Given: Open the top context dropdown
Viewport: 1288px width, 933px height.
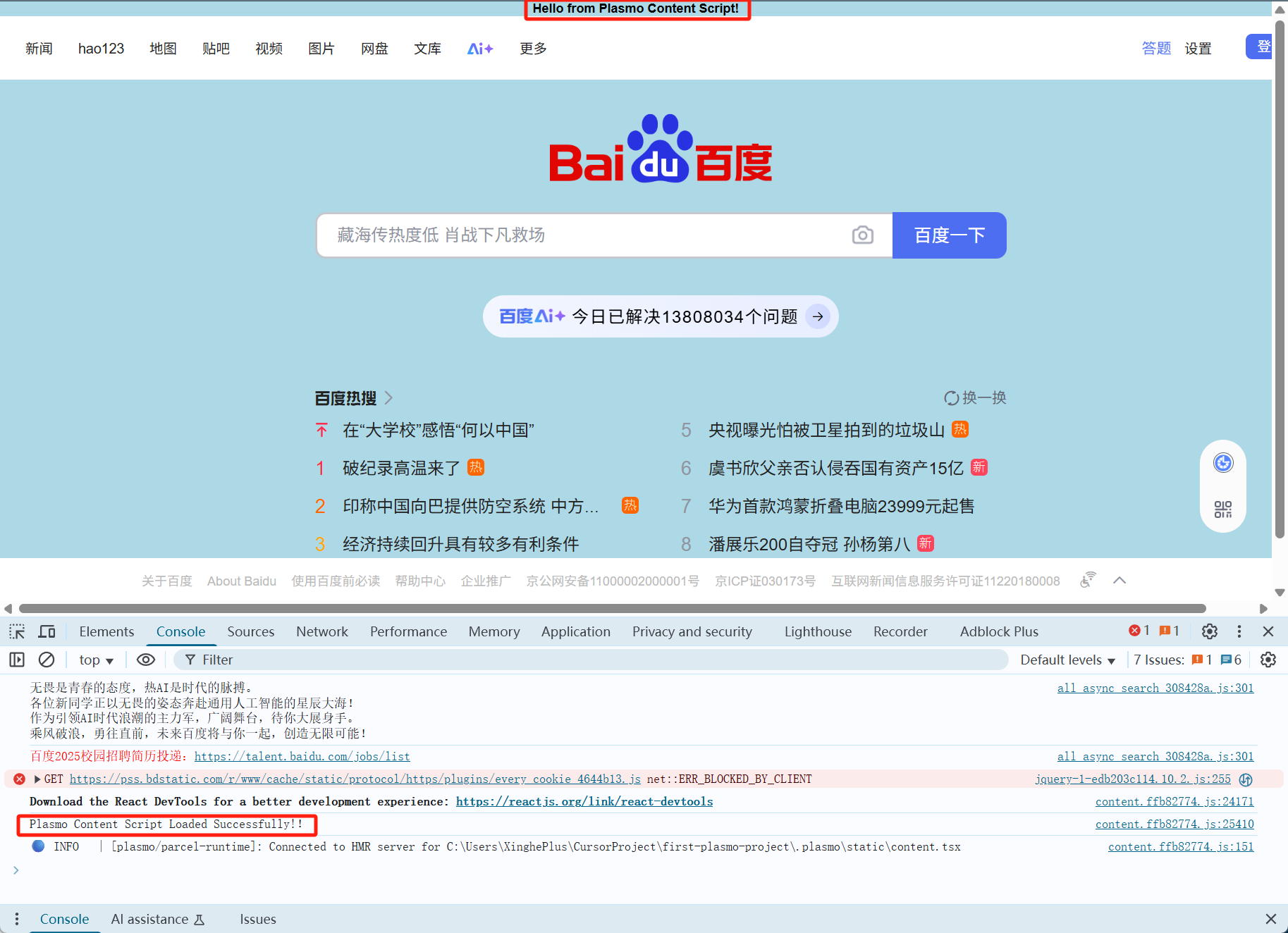Looking at the screenshot, I should 97,660.
